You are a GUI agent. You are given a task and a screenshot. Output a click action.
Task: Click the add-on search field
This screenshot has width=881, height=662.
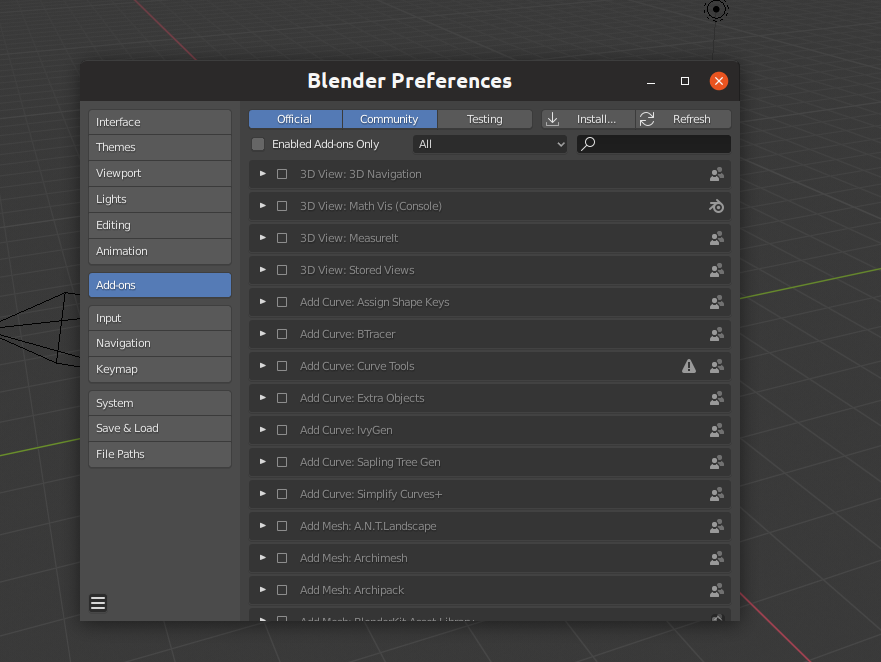pos(653,144)
